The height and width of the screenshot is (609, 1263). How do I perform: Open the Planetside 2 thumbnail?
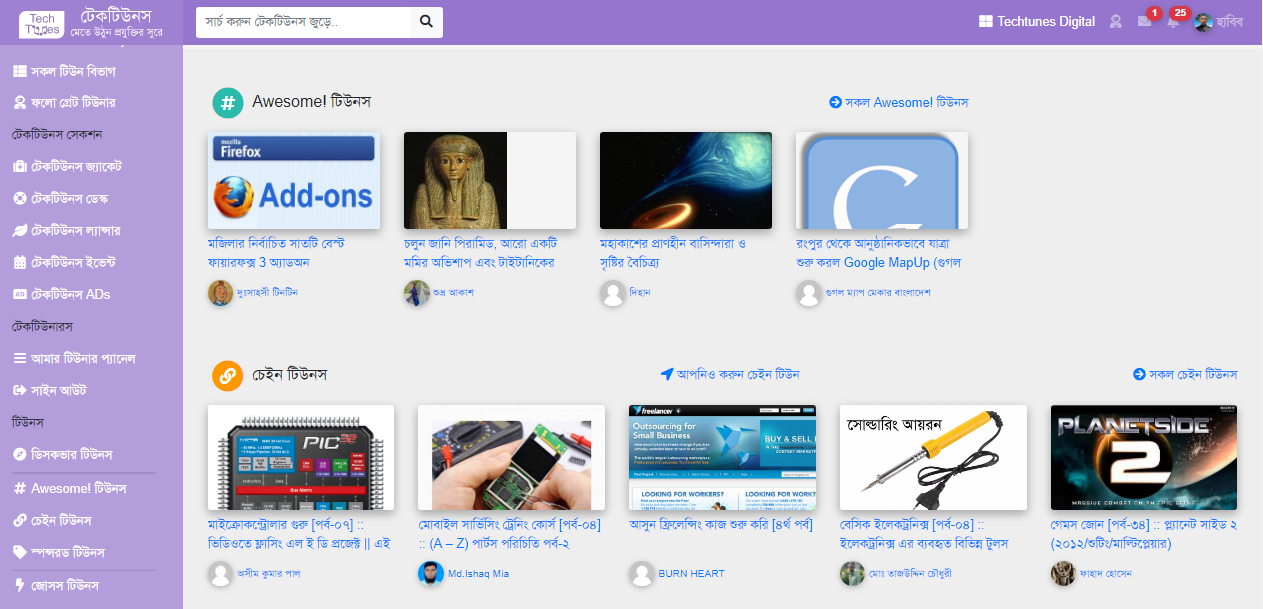(1144, 458)
